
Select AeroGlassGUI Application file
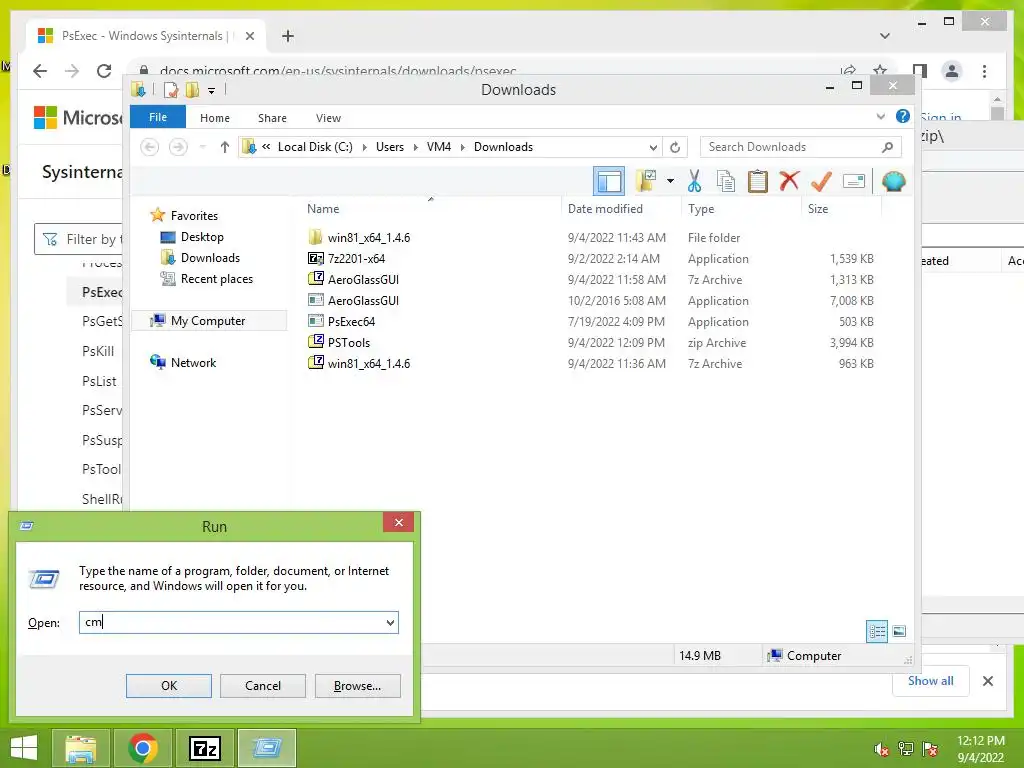click(x=363, y=300)
